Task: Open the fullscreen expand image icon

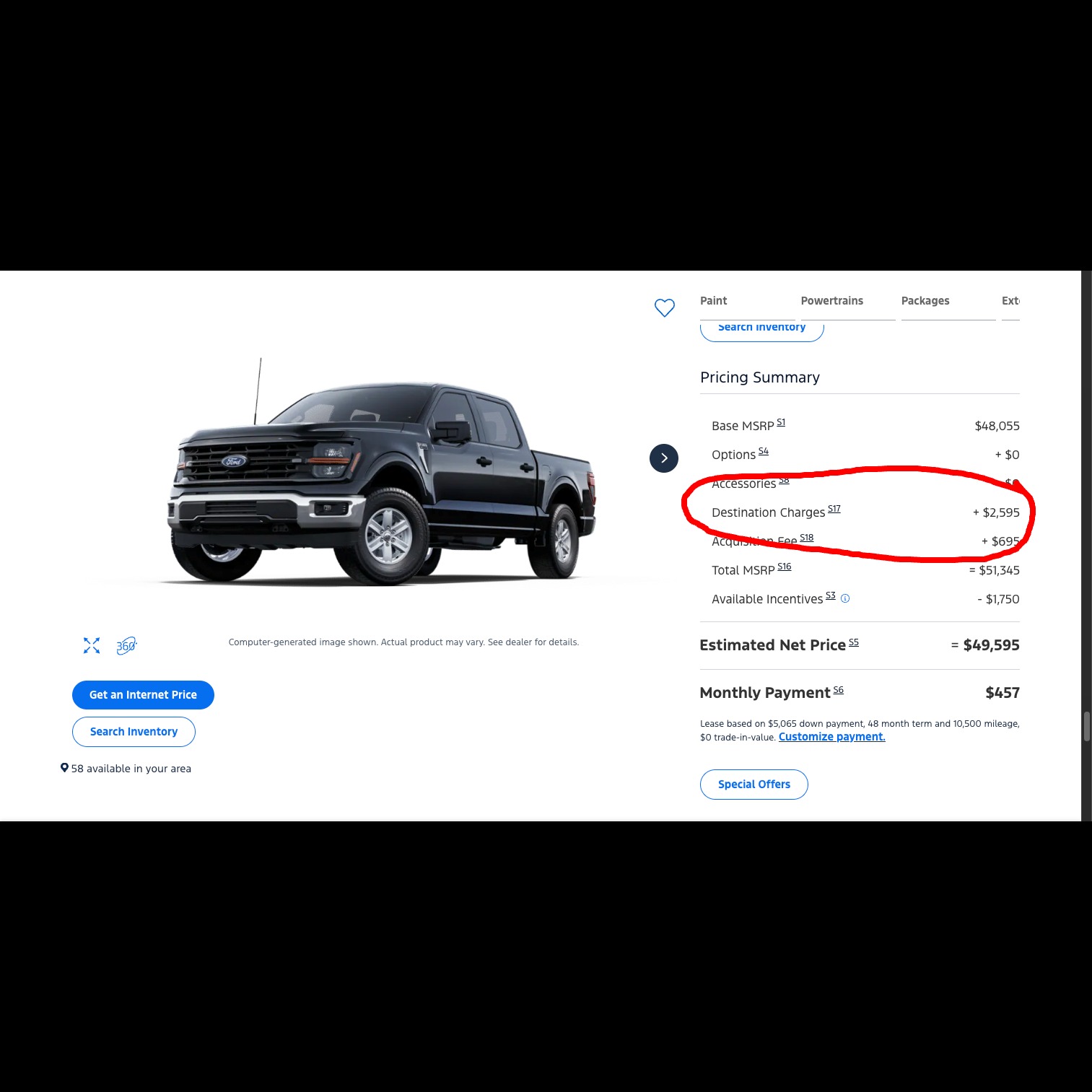Action: coord(92,645)
